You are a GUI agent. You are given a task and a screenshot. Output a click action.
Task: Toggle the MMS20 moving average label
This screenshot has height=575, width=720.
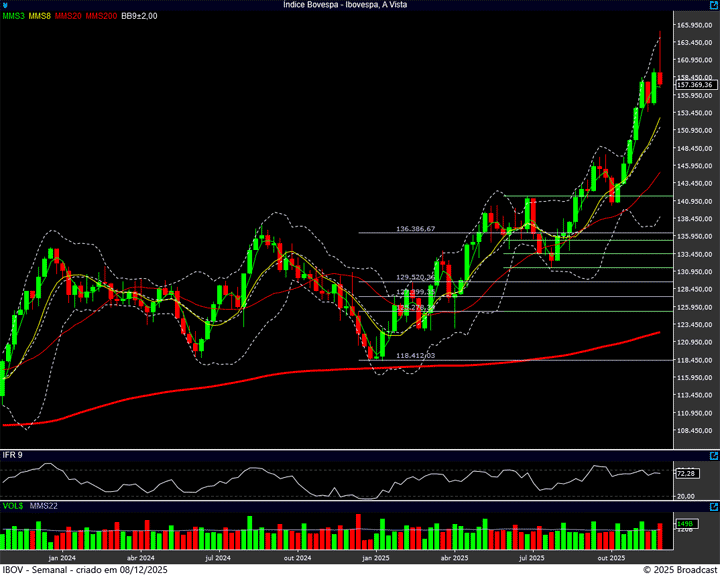click(69, 16)
